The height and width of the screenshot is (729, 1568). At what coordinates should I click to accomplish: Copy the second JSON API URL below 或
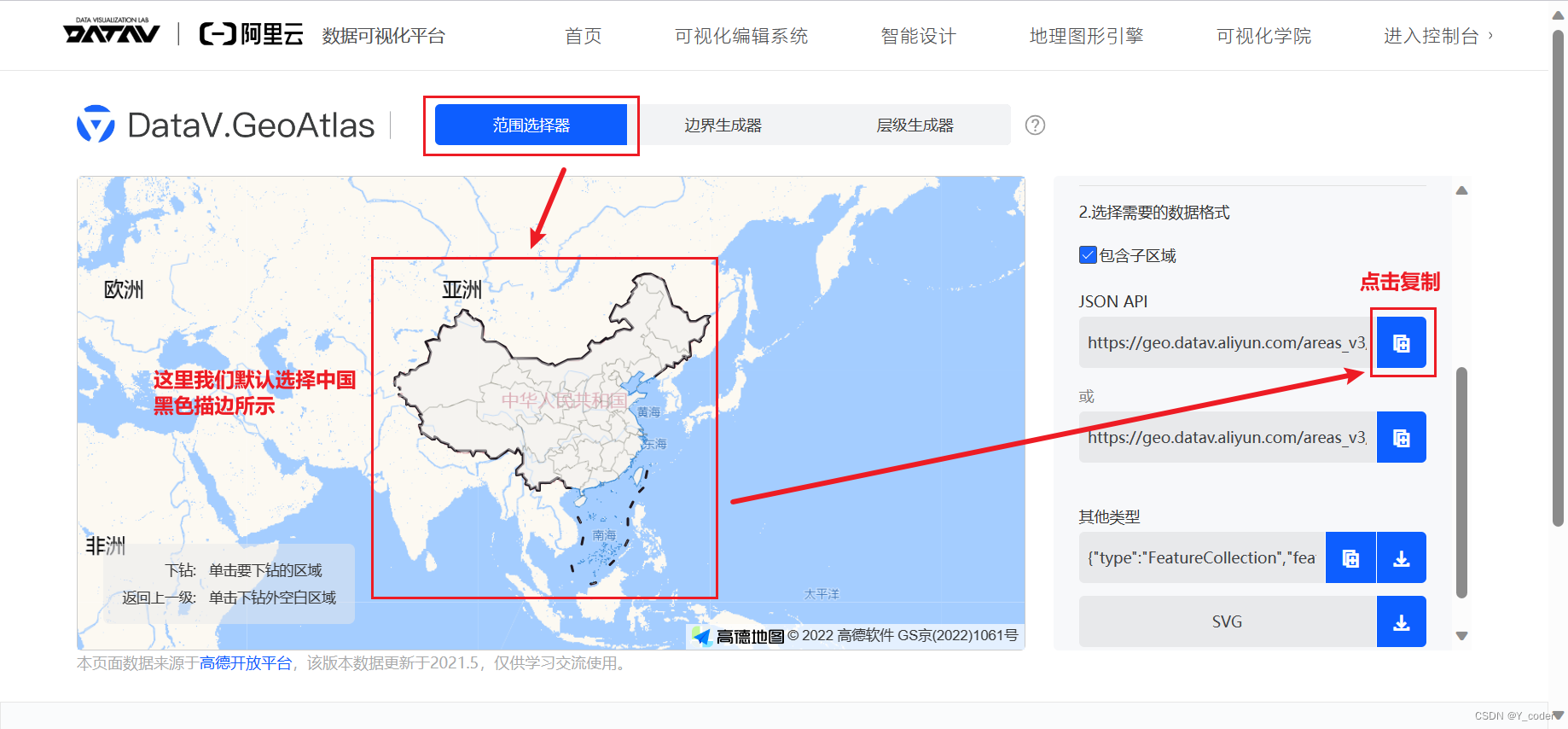pos(1402,437)
